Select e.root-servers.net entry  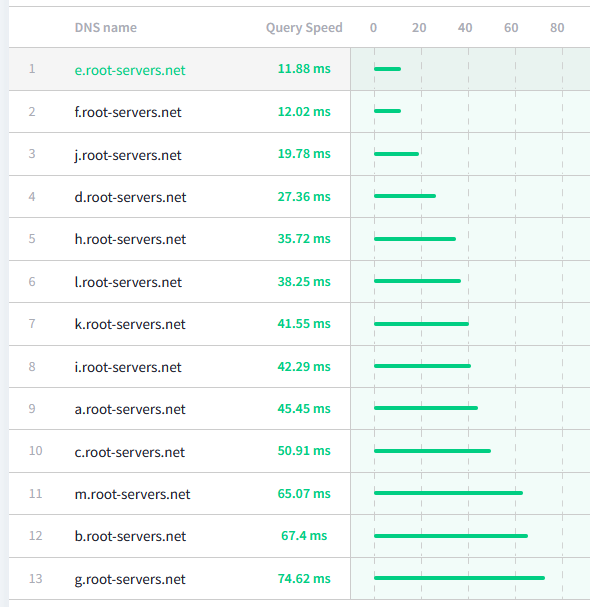click(130, 70)
